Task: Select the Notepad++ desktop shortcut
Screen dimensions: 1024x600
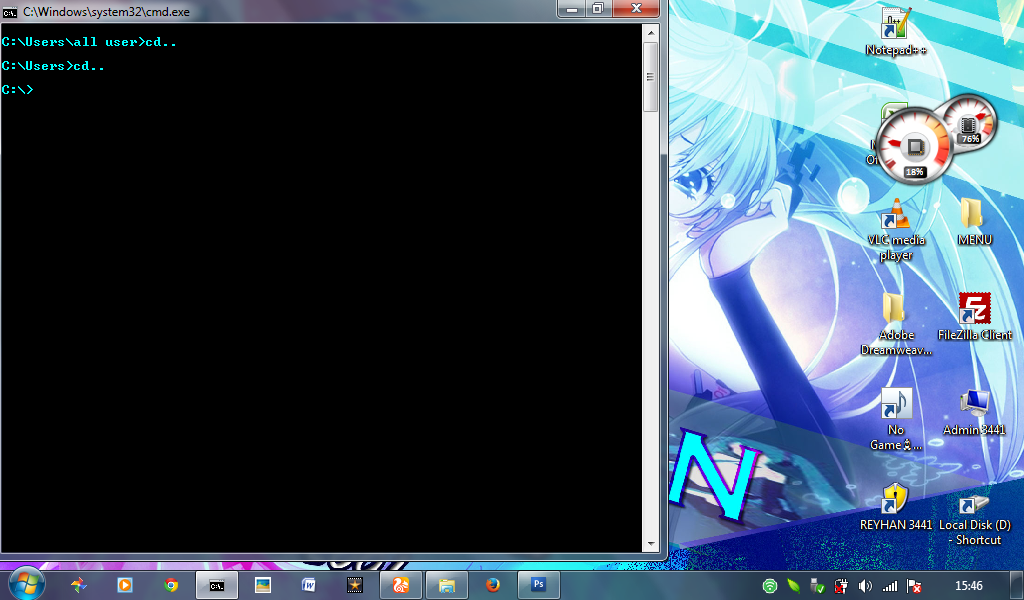Action: point(895,31)
